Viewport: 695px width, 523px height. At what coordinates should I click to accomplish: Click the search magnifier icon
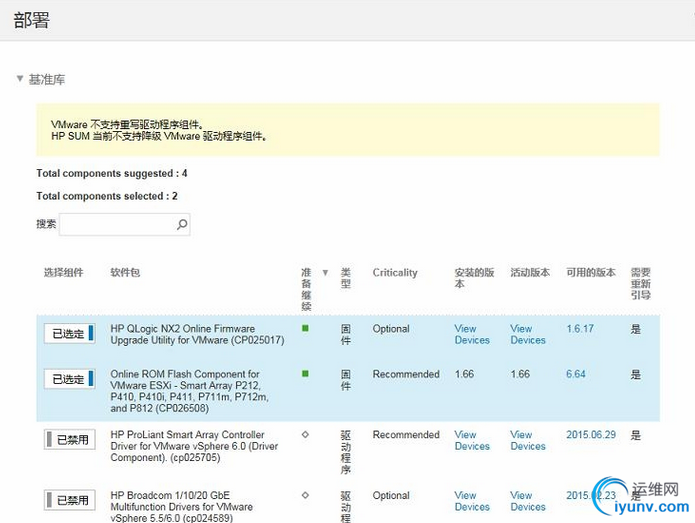coord(182,224)
